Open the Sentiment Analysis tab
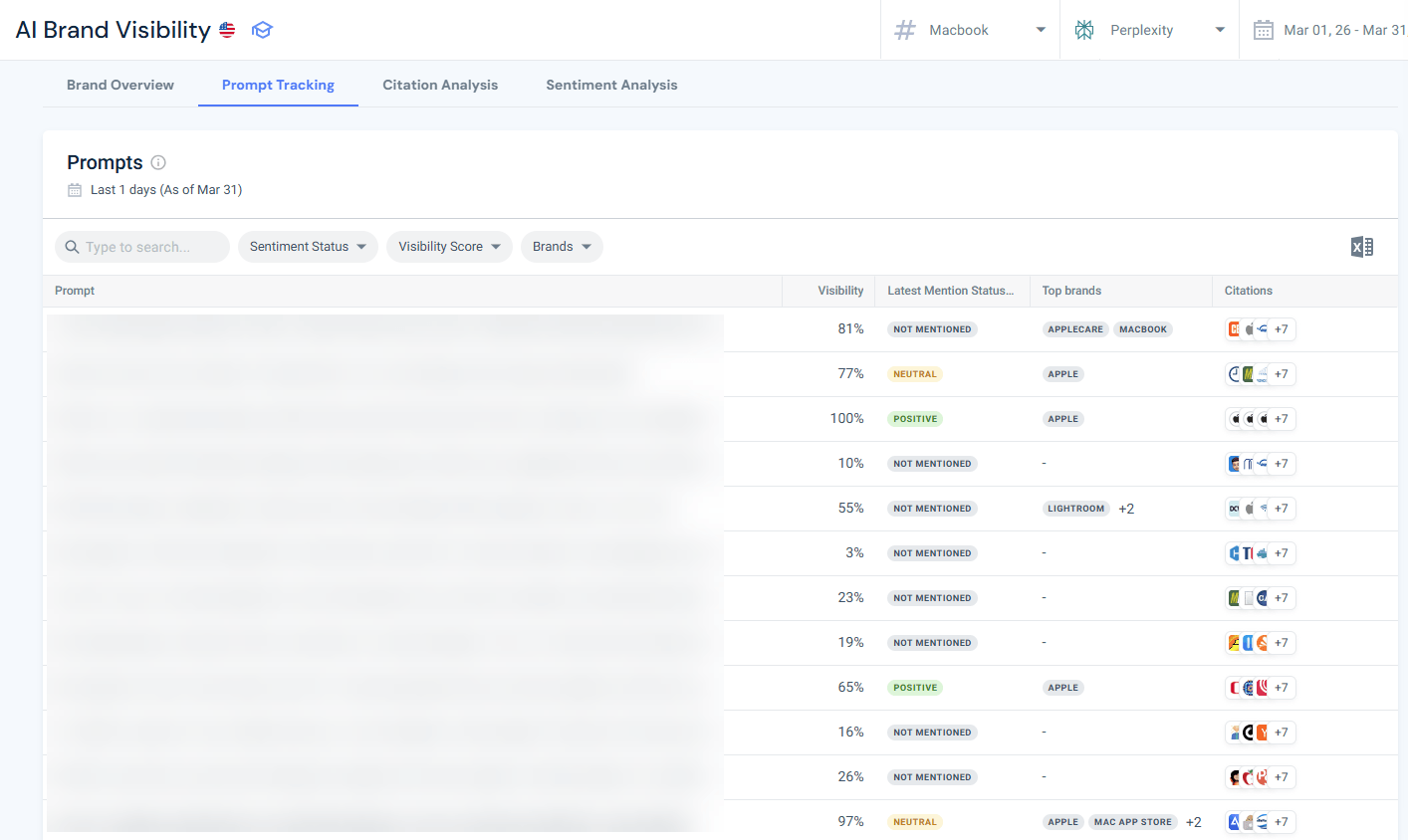The width and height of the screenshot is (1408, 840). click(611, 85)
